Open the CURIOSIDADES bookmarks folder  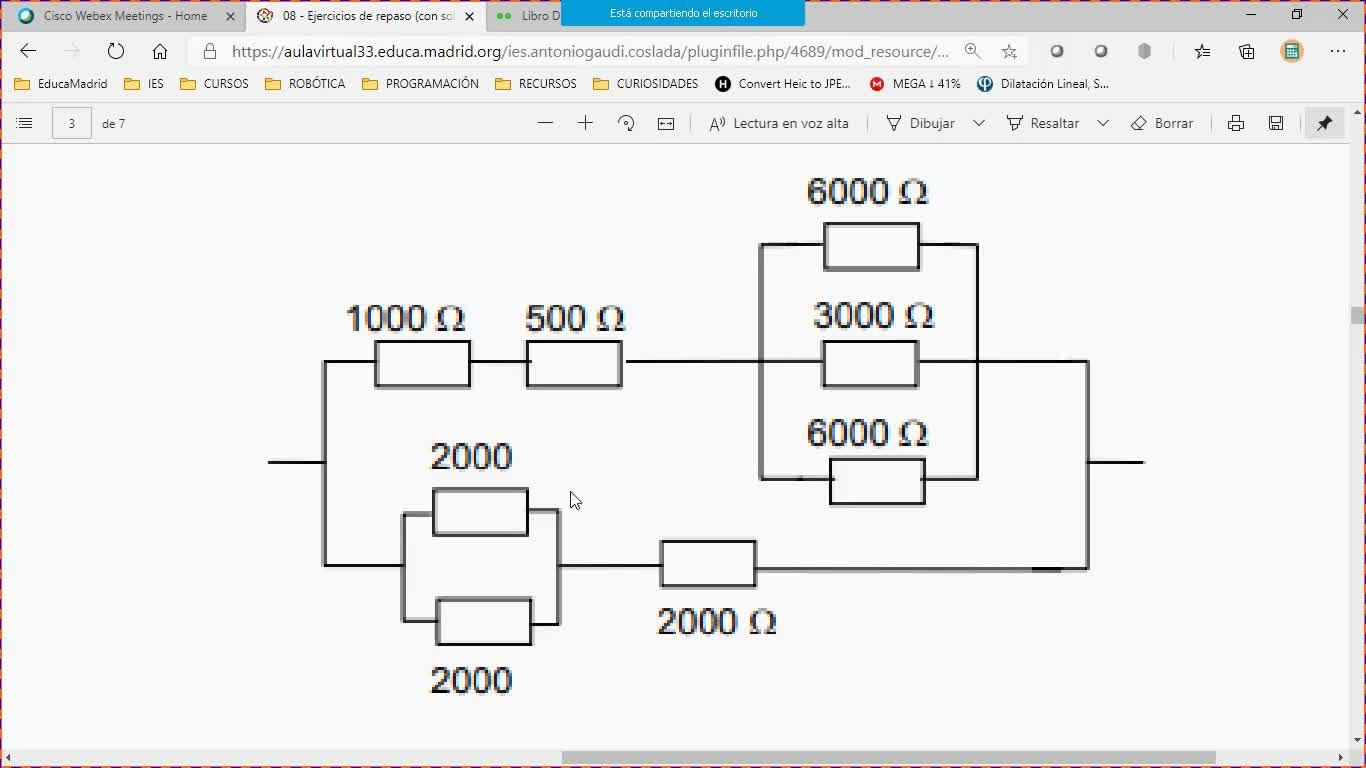646,84
